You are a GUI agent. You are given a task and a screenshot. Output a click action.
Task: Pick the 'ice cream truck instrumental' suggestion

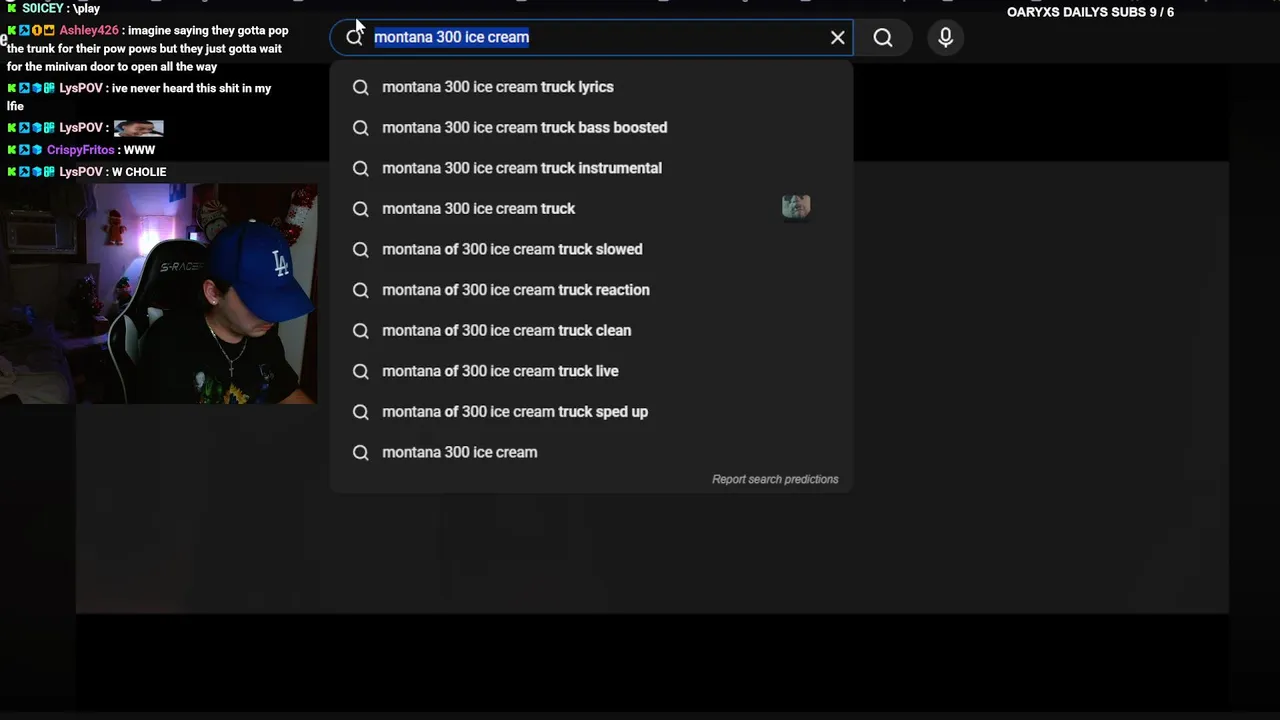point(522,168)
